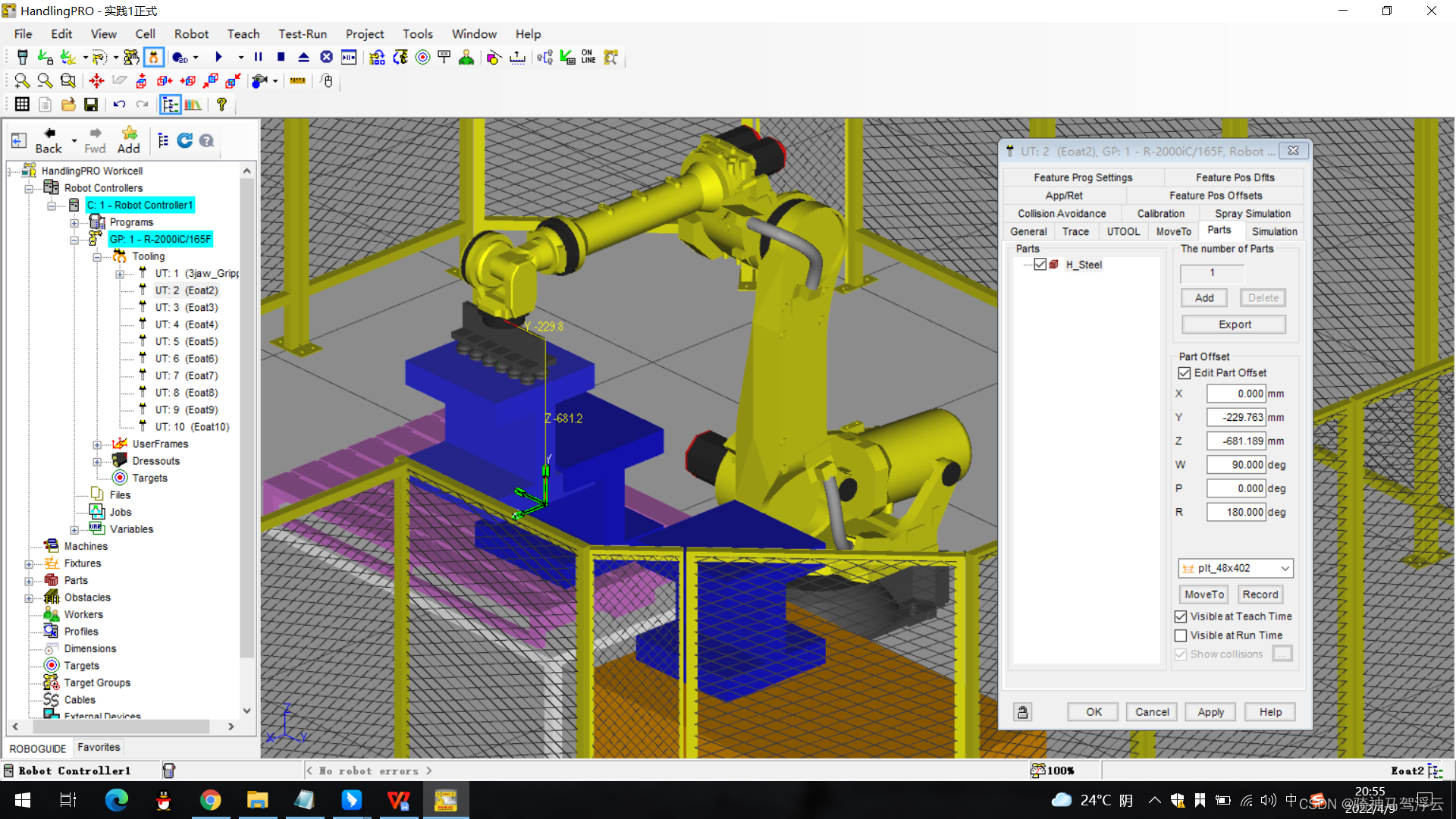This screenshot has height=819, width=1456.
Task: Click the abort all (X) icon
Action: click(x=326, y=58)
